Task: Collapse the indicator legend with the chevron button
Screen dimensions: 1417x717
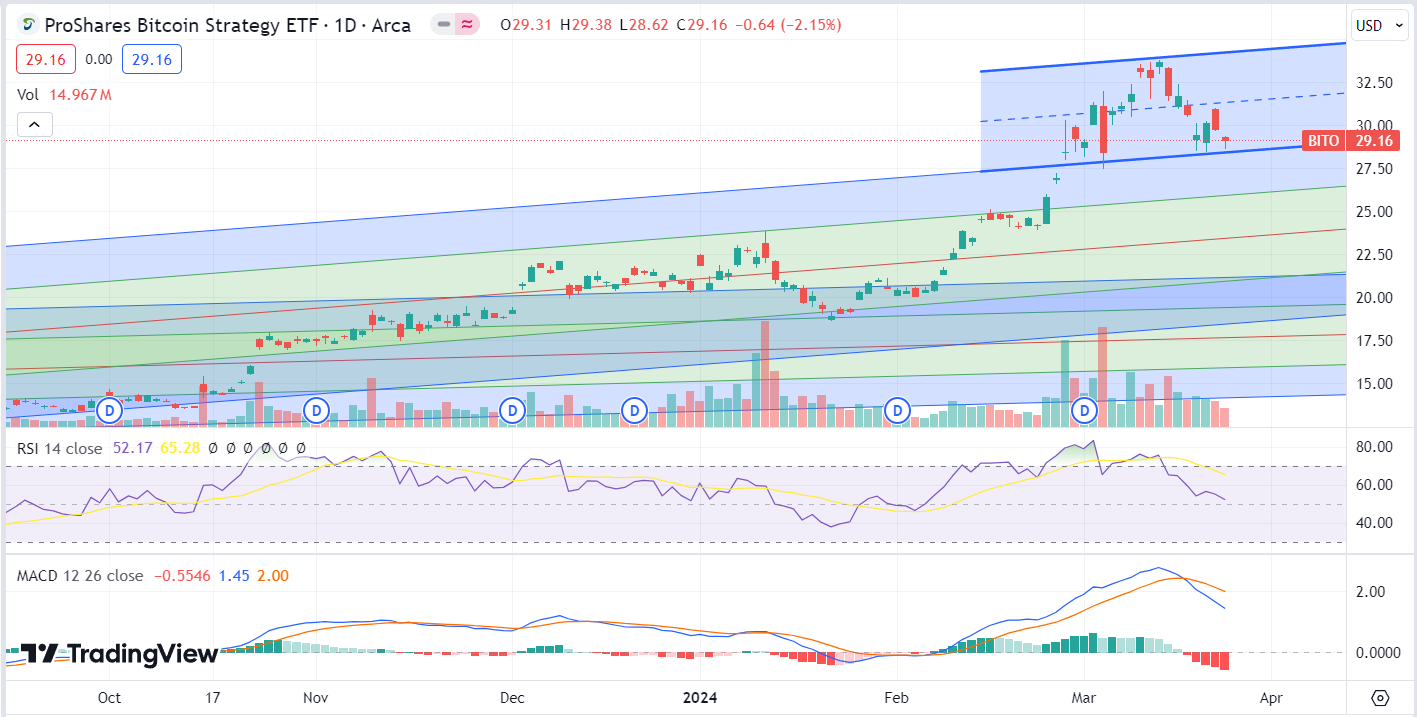Action: point(34,125)
